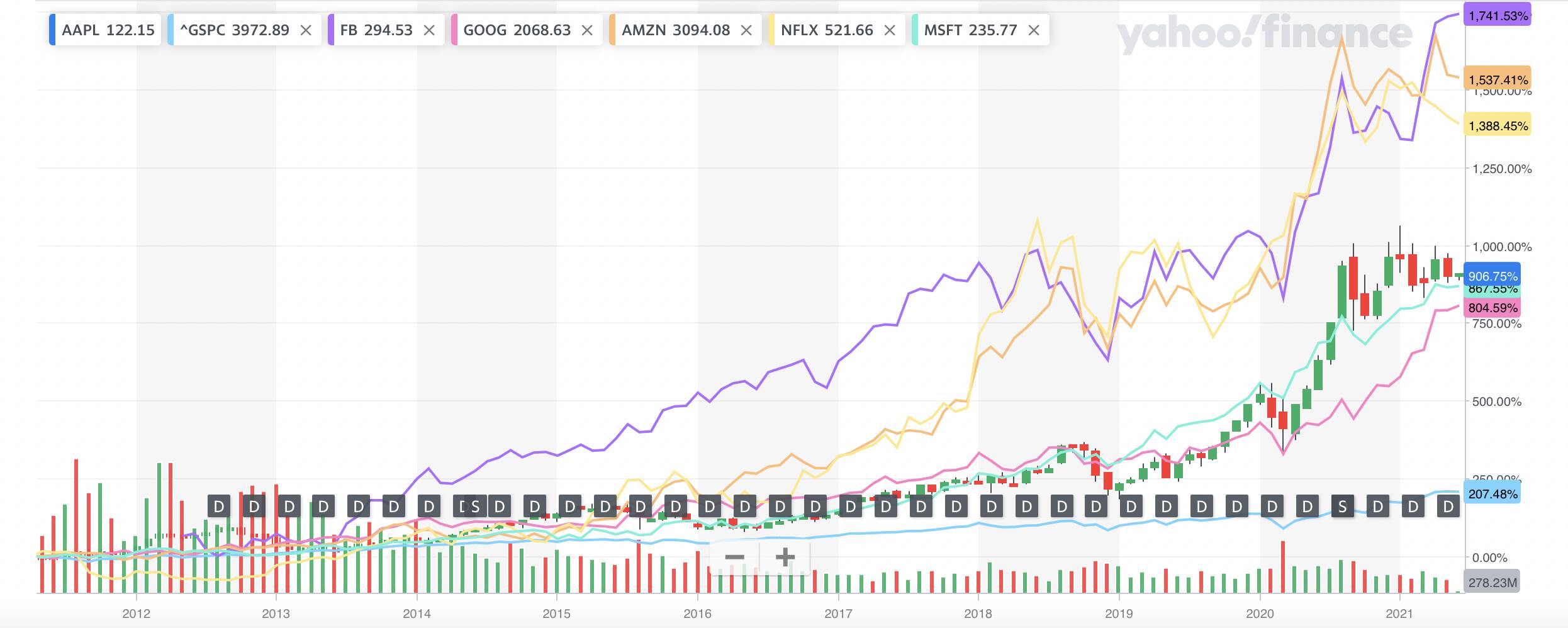
Task: Remove the NFLX comparison with its X
Action: 890,30
